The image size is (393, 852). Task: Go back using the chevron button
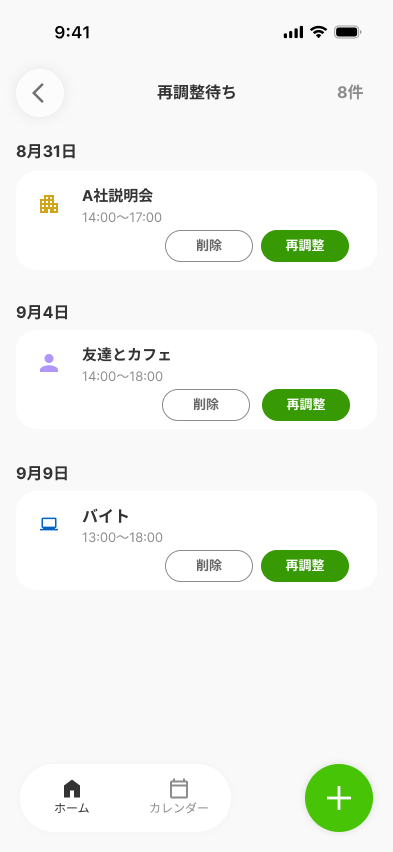[x=40, y=93]
